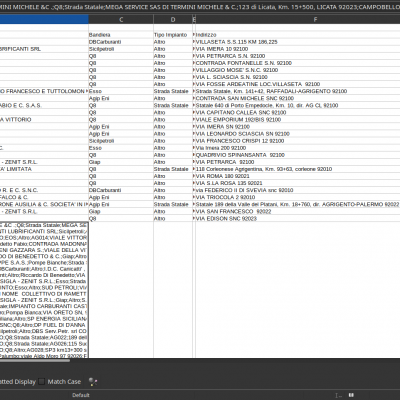Select the VILLASETA S.S.115 KM 186,225 cell
Image resolution: width=400 pixels, height=400 pixels.
[298, 42]
